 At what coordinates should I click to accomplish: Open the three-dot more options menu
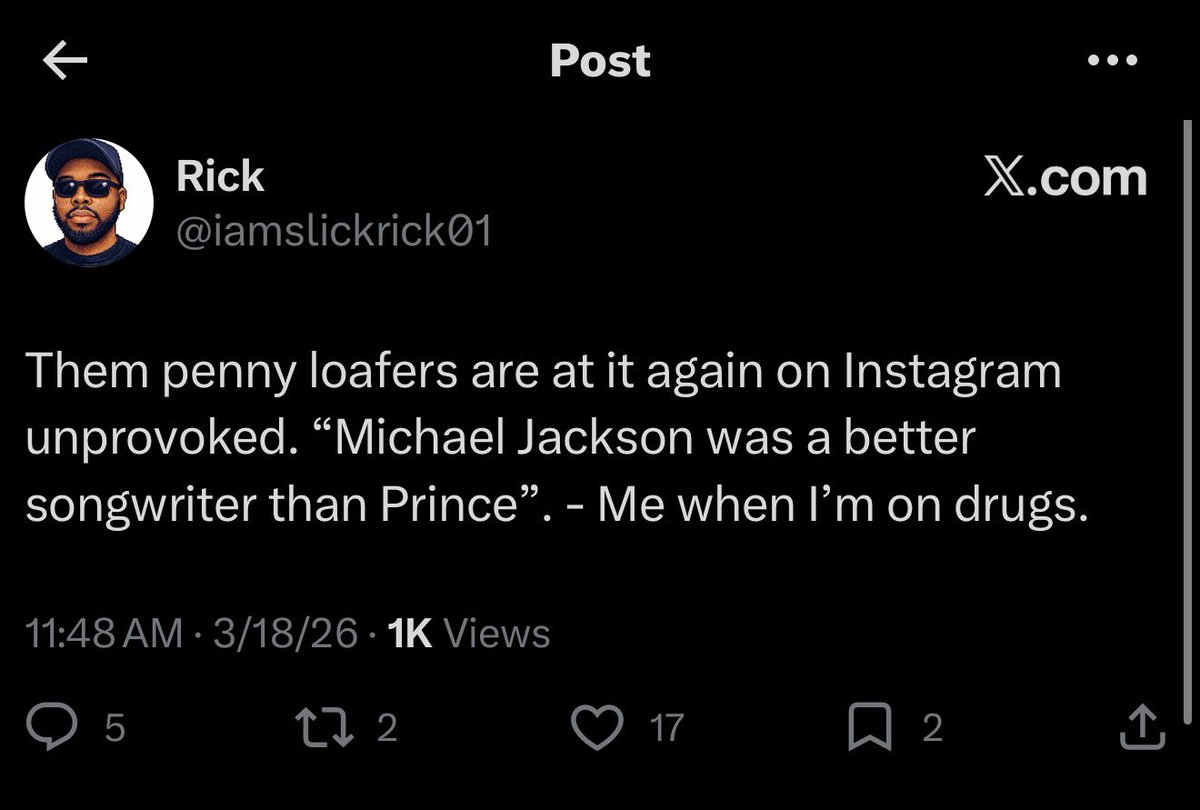tap(1111, 61)
